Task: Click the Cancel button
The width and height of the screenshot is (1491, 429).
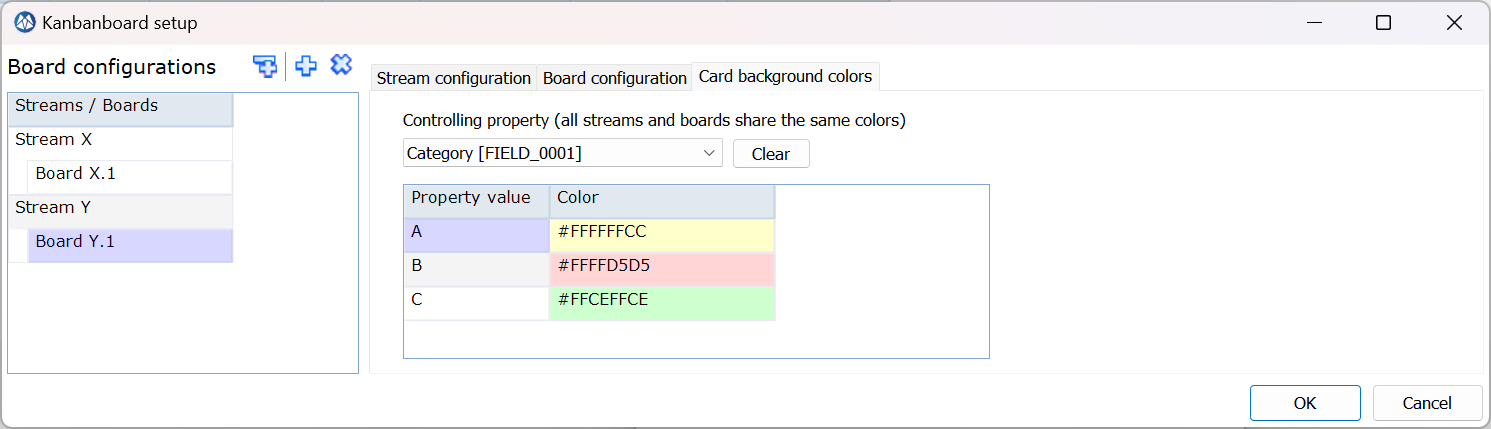Action: (x=1427, y=403)
